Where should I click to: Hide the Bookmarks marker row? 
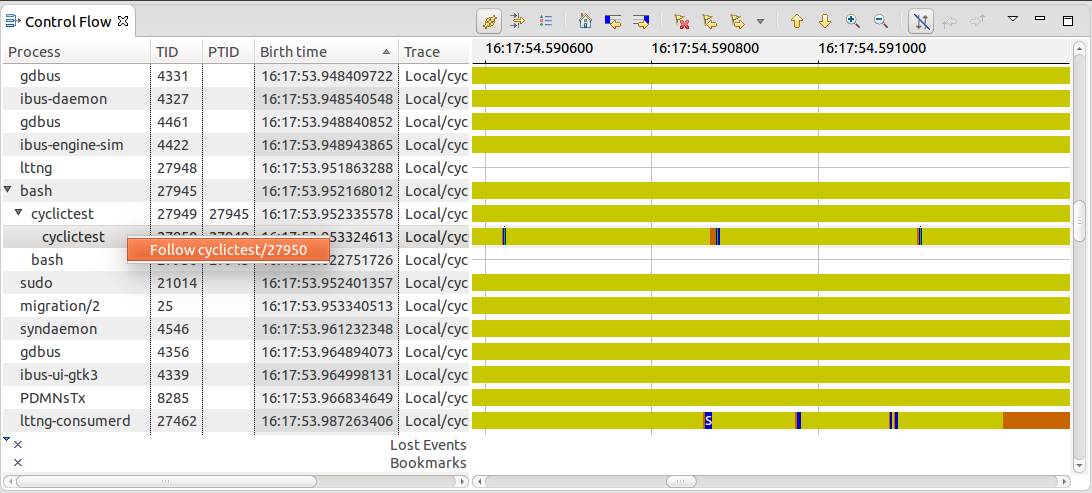17,463
